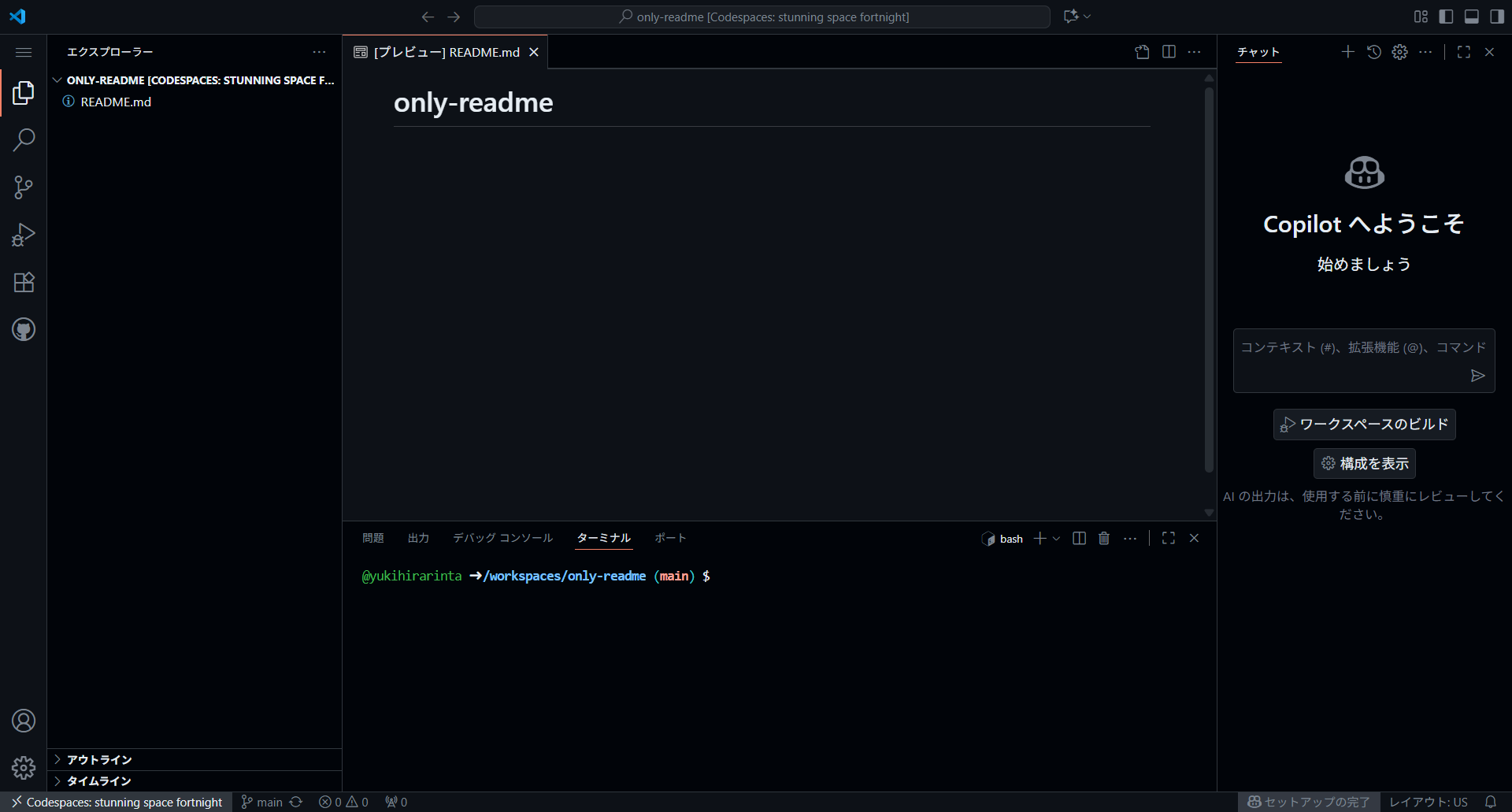Image resolution: width=1512 pixels, height=812 pixels.
Task: Open terminal panel more actions
Action: [1130, 538]
